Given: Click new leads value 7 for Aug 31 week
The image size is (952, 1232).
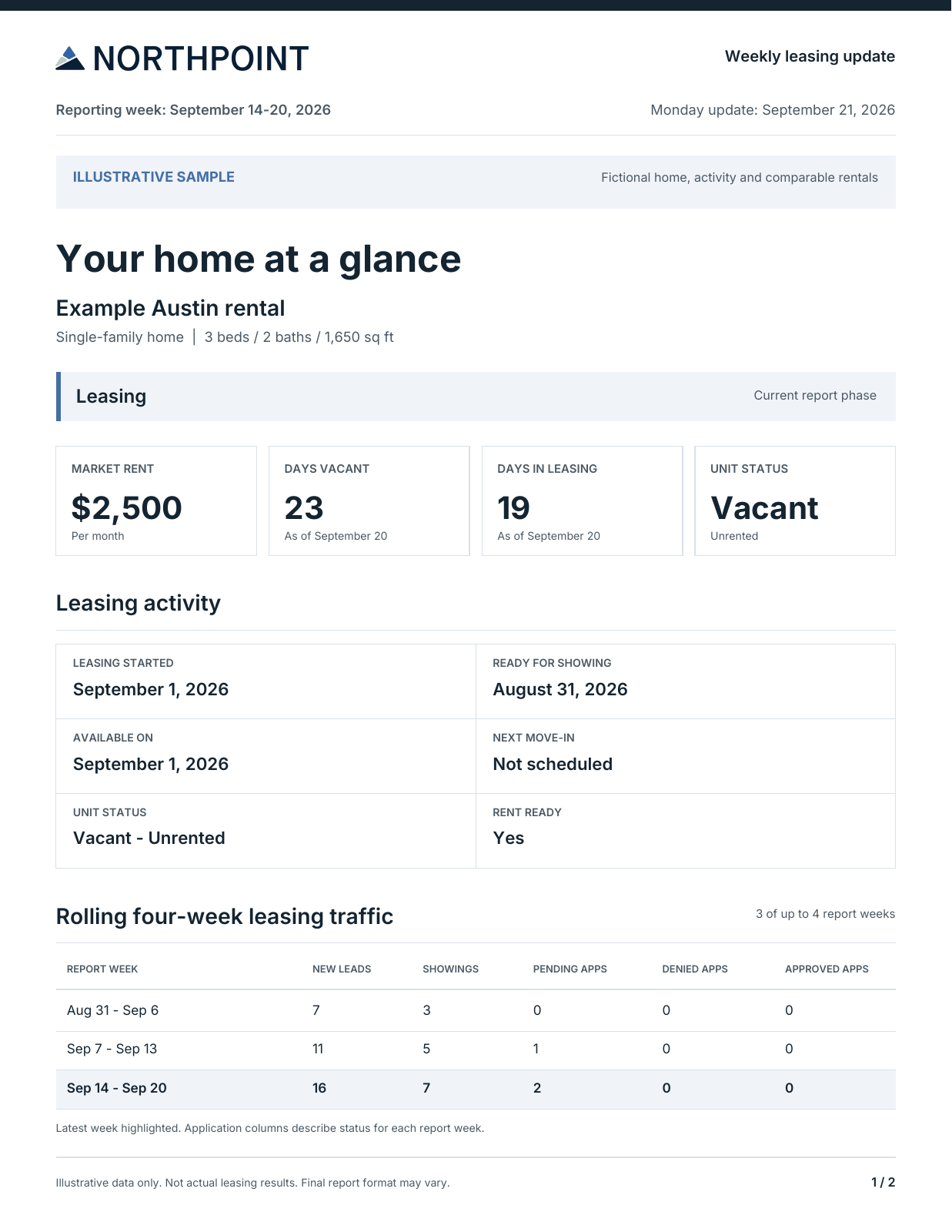Looking at the screenshot, I should click(316, 1010).
